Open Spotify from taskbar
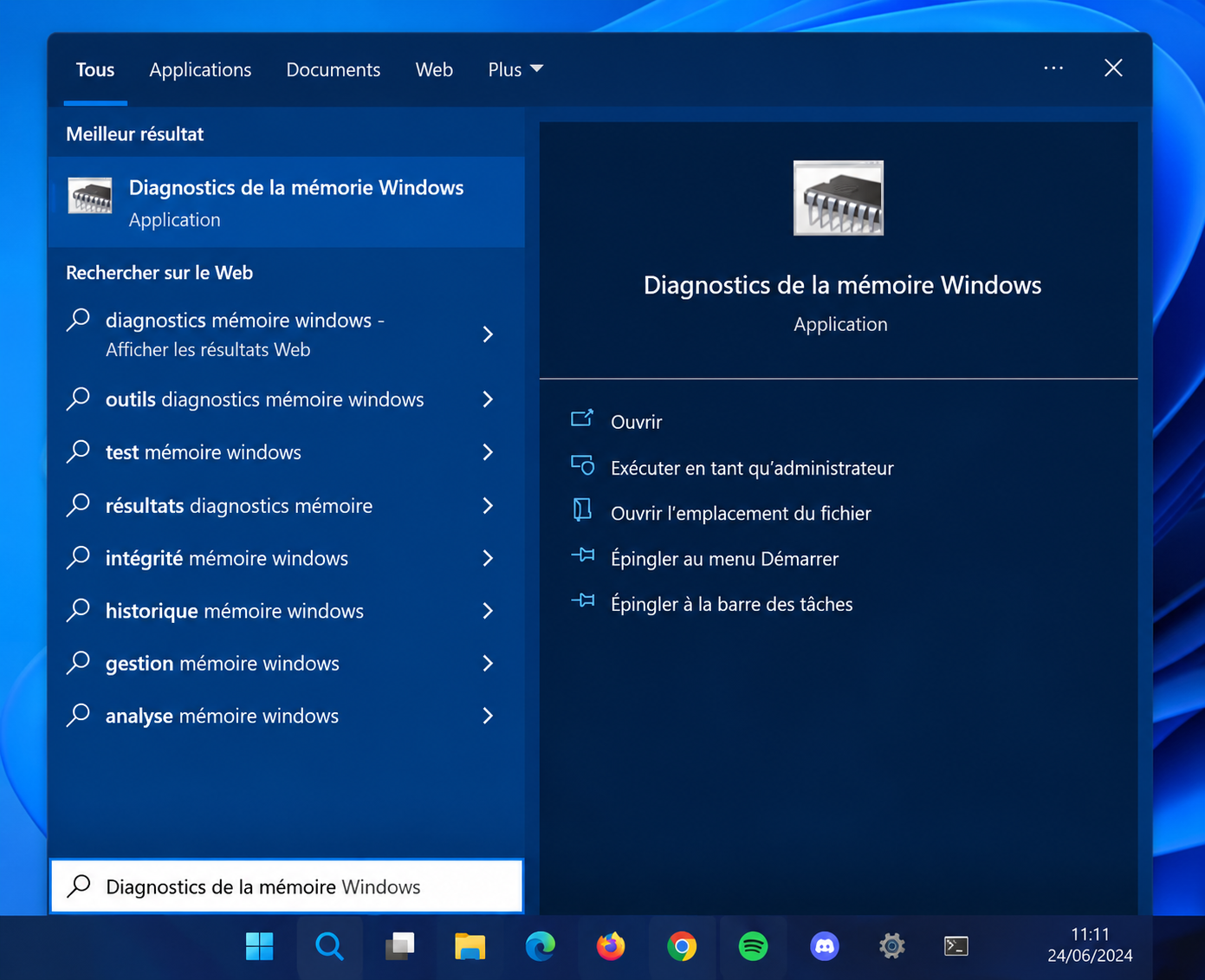 753,946
